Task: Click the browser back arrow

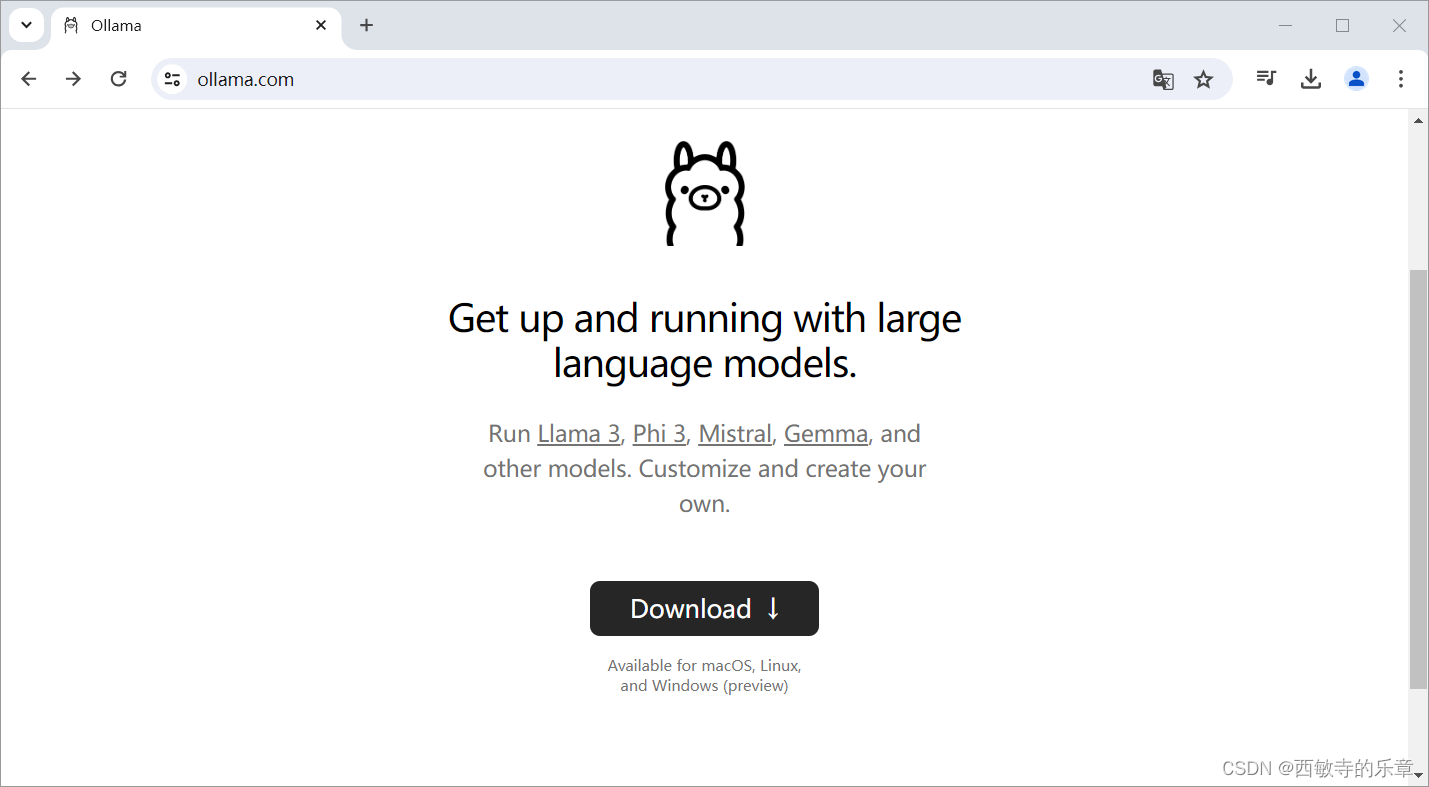Action: (x=28, y=79)
